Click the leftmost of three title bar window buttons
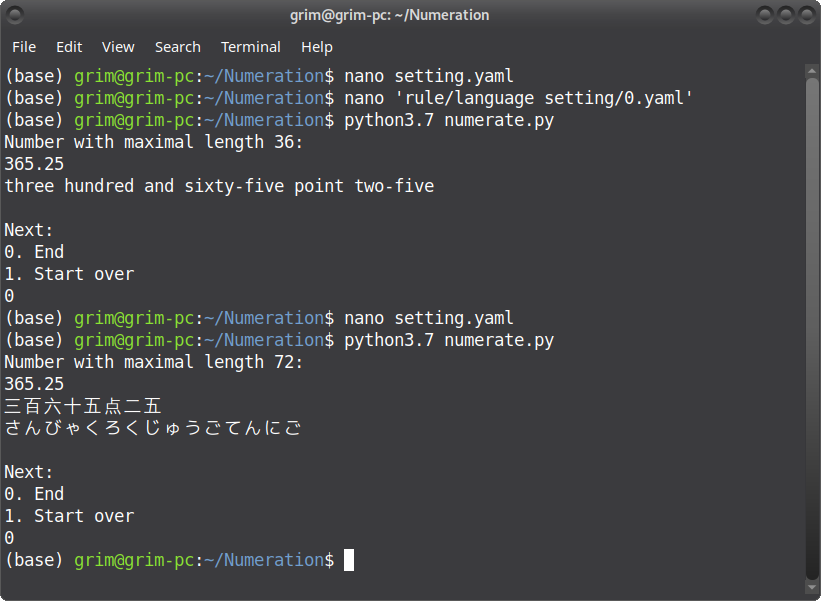Viewport: 821px width, 601px height. 765,15
